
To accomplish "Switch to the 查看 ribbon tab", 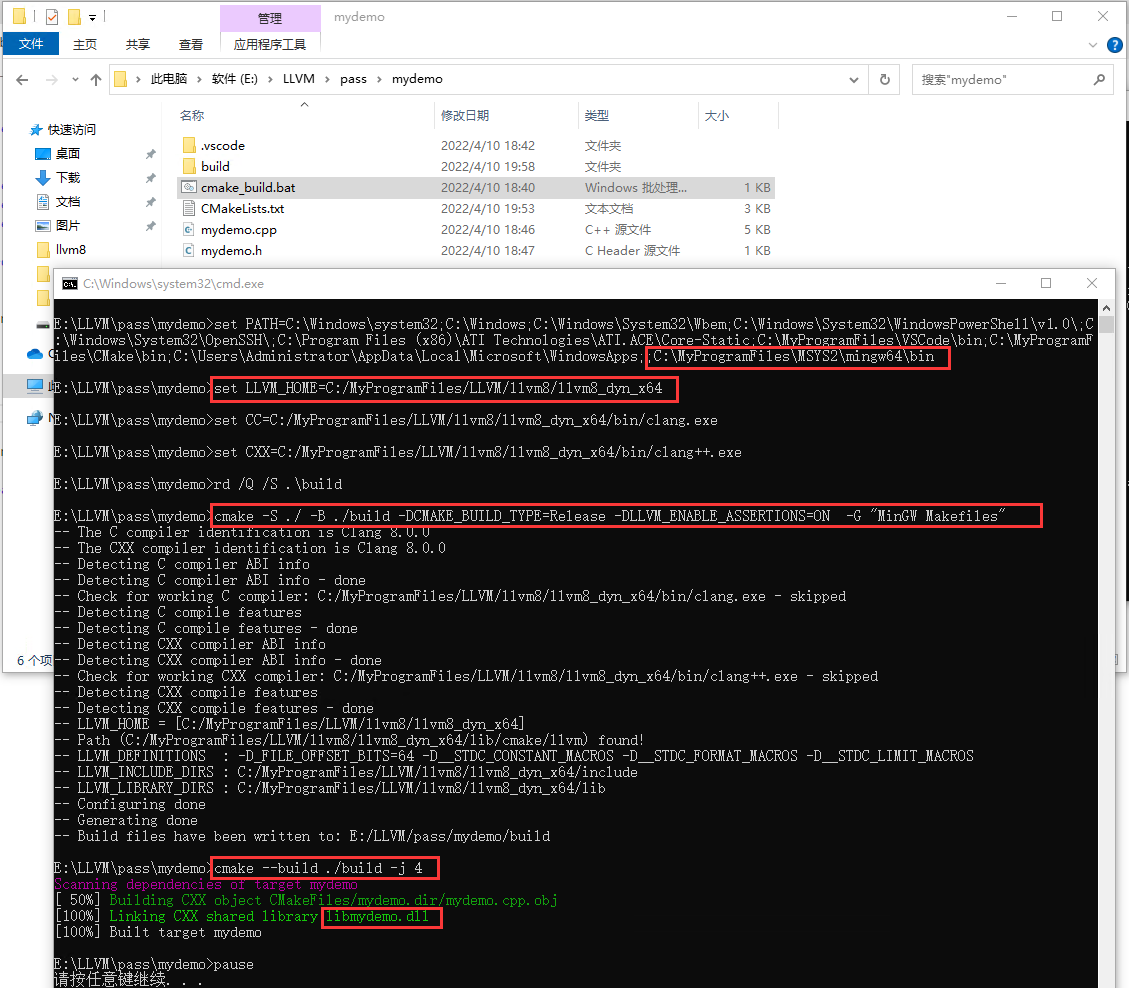I will point(191,45).
